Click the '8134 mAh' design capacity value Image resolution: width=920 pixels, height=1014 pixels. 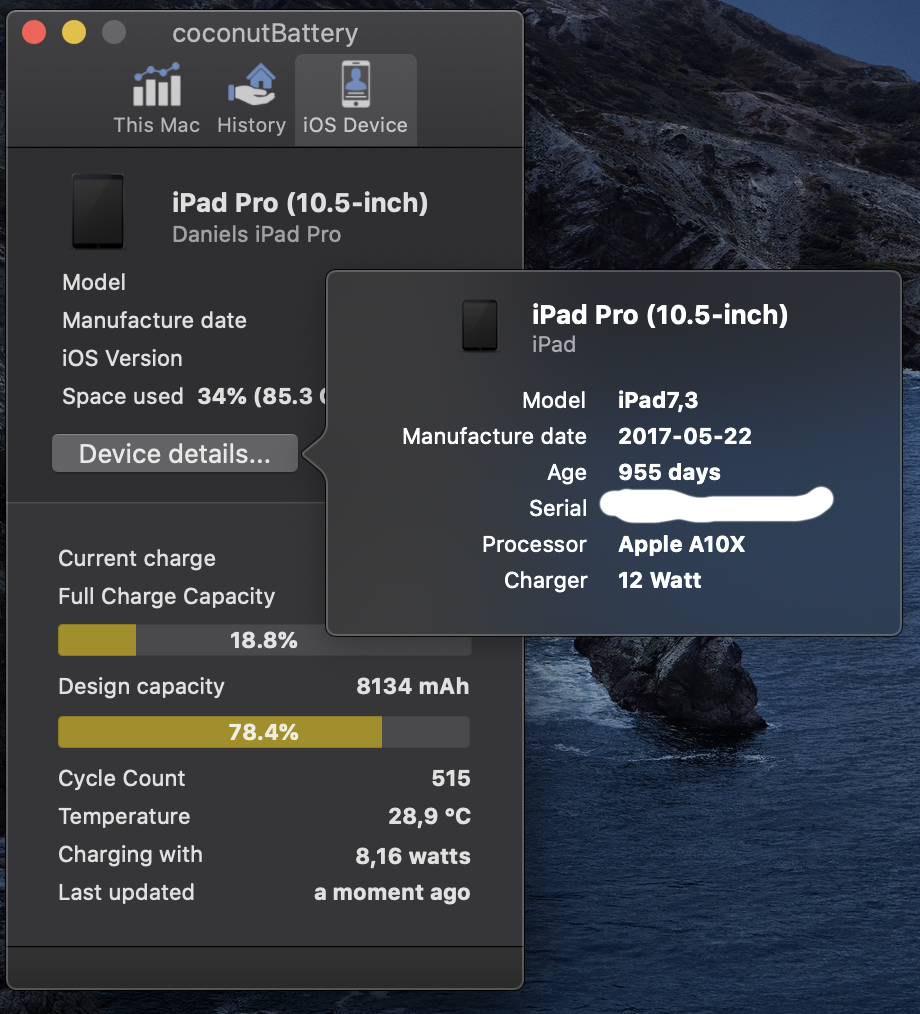point(413,686)
